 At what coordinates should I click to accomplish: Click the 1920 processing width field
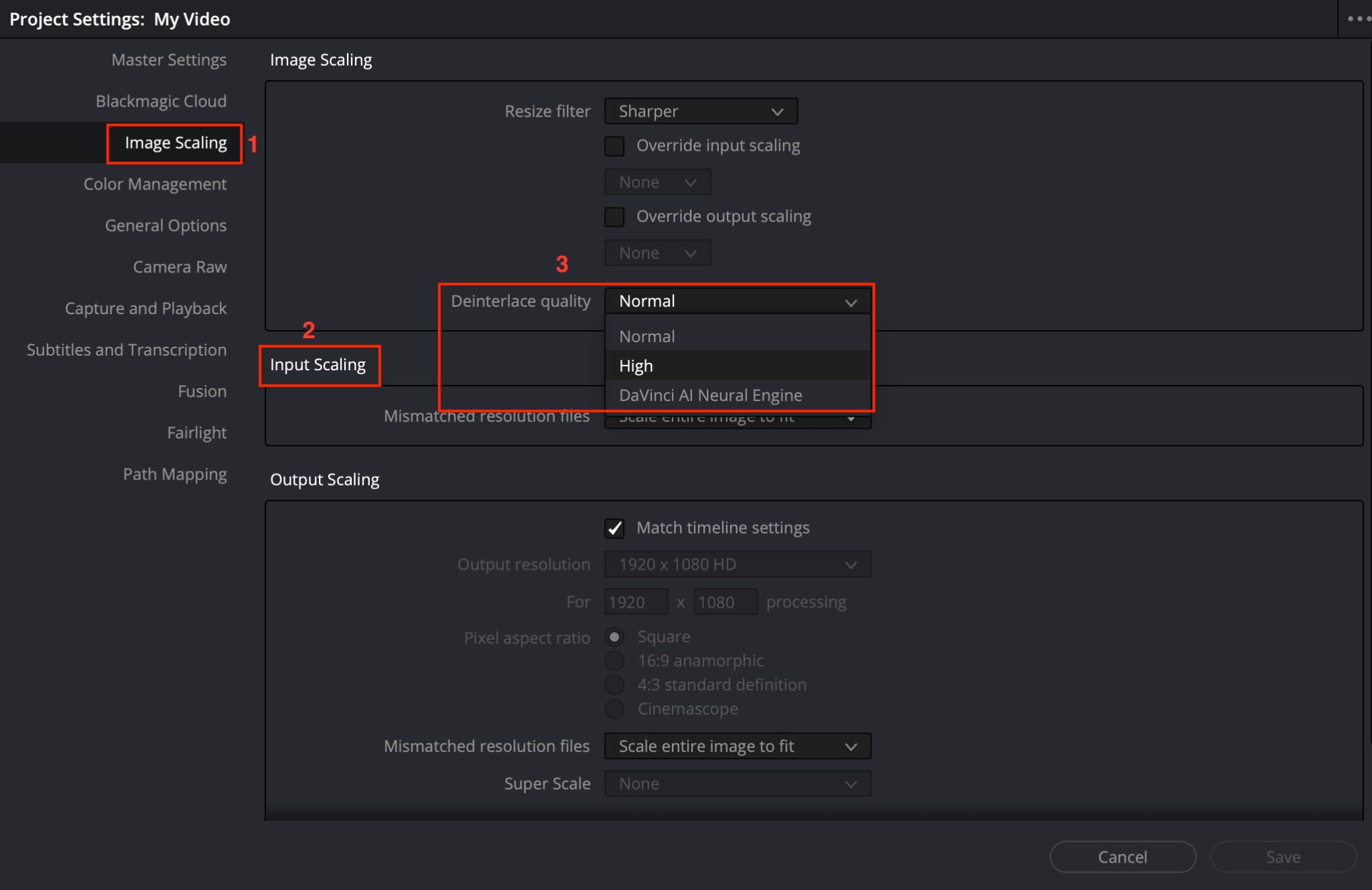[x=635, y=601]
